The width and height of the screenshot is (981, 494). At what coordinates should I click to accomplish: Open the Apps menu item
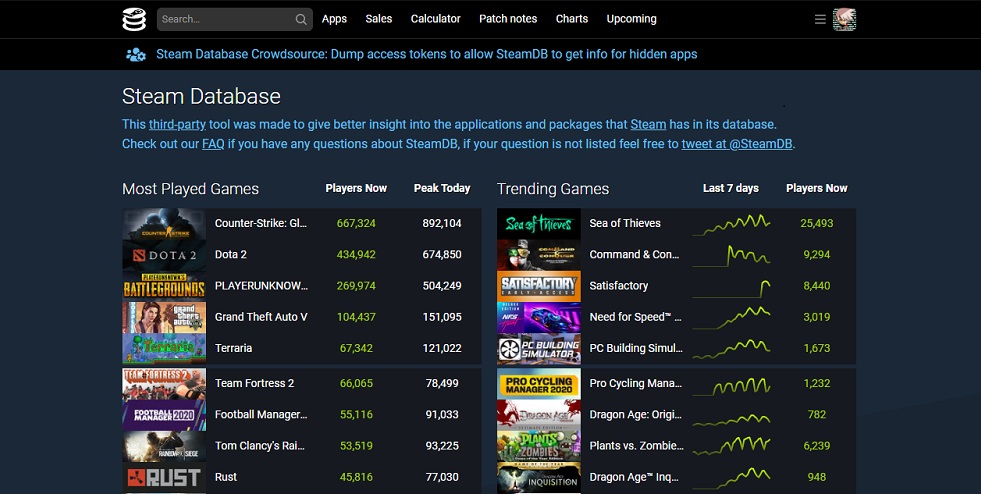(334, 19)
